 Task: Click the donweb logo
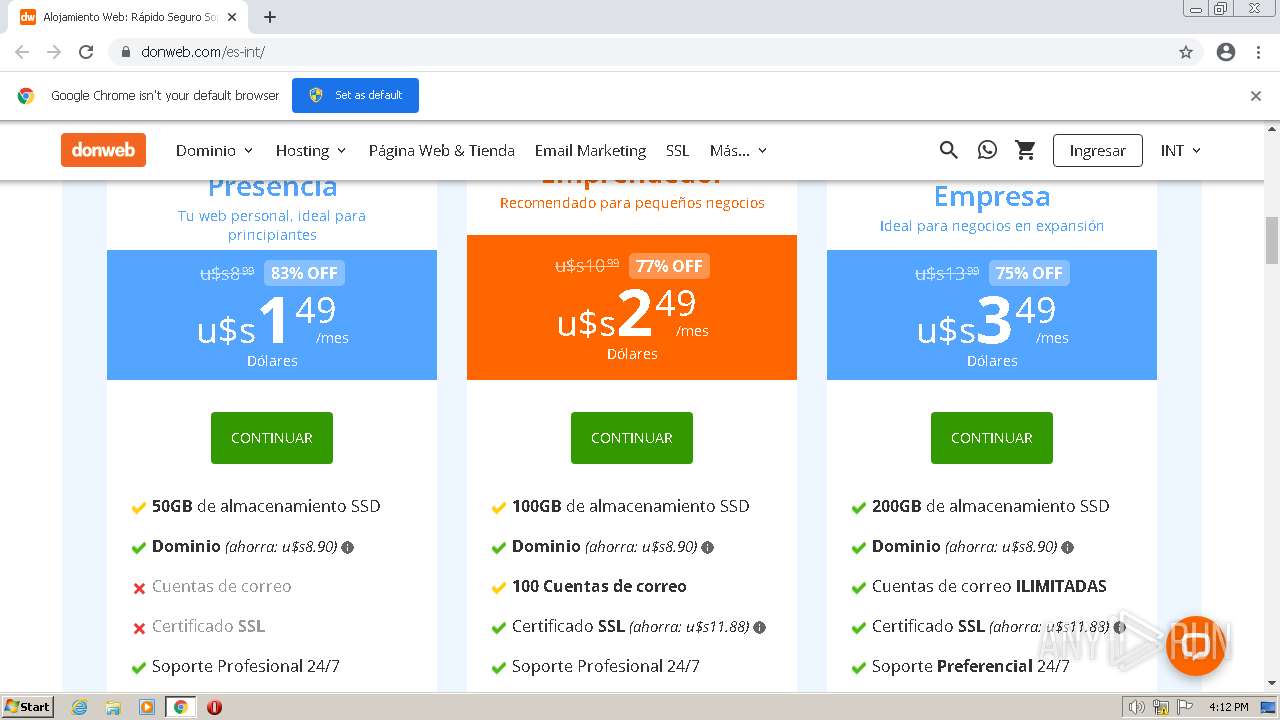[103, 150]
